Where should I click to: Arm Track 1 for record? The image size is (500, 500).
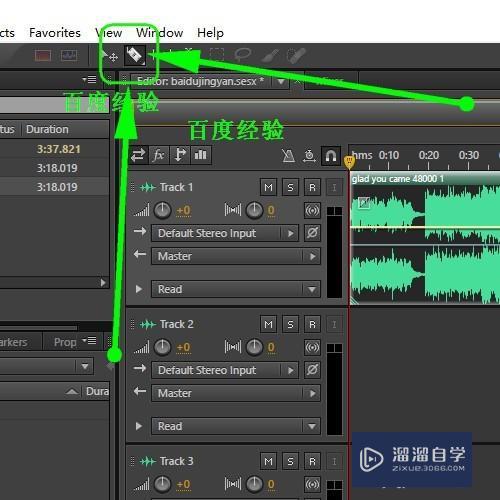click(x=312, y=187)
